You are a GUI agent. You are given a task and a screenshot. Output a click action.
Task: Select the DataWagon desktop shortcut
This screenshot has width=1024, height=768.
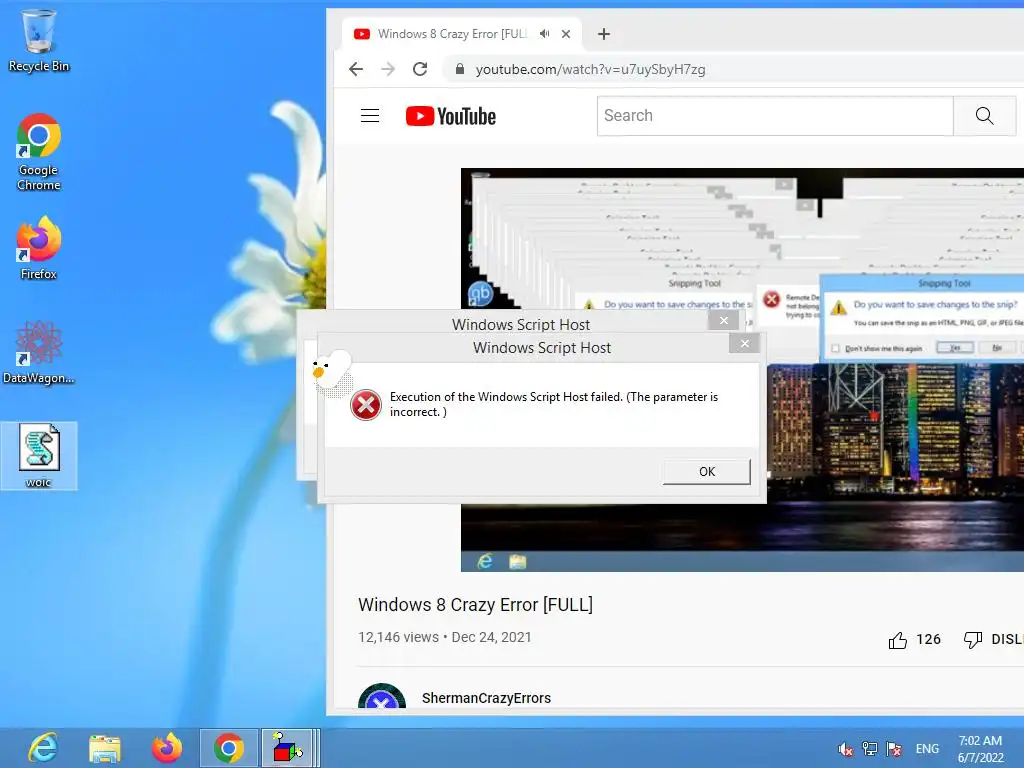[39, 353]
